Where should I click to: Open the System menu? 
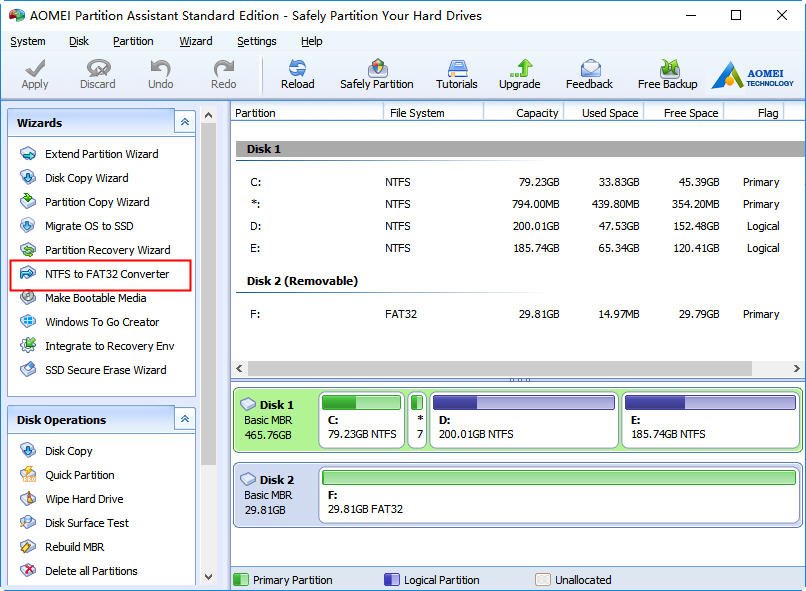[28, 41]
